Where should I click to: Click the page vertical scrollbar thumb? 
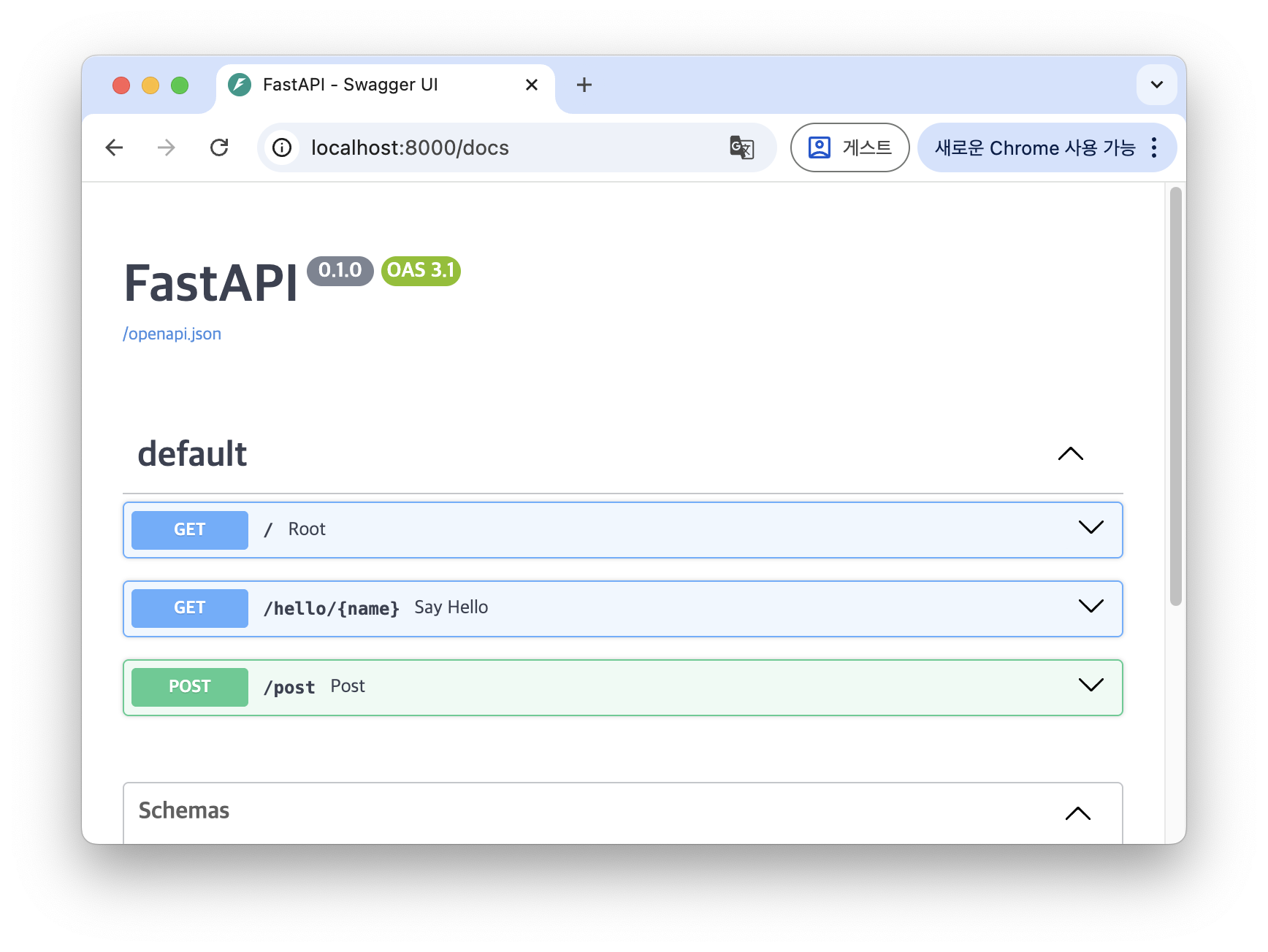[x=1175, y=396]
